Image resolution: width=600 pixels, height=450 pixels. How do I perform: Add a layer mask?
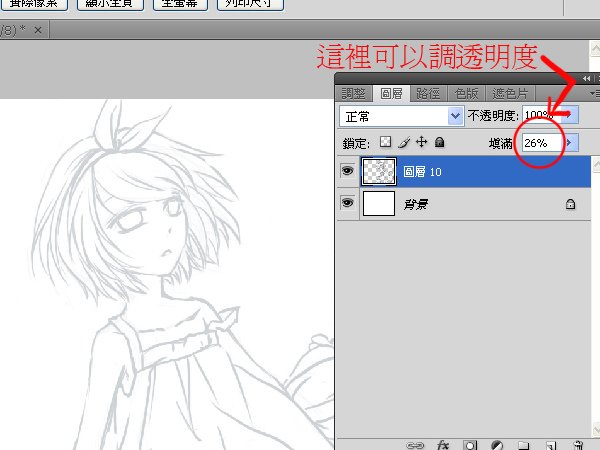(x=470, y=445)
